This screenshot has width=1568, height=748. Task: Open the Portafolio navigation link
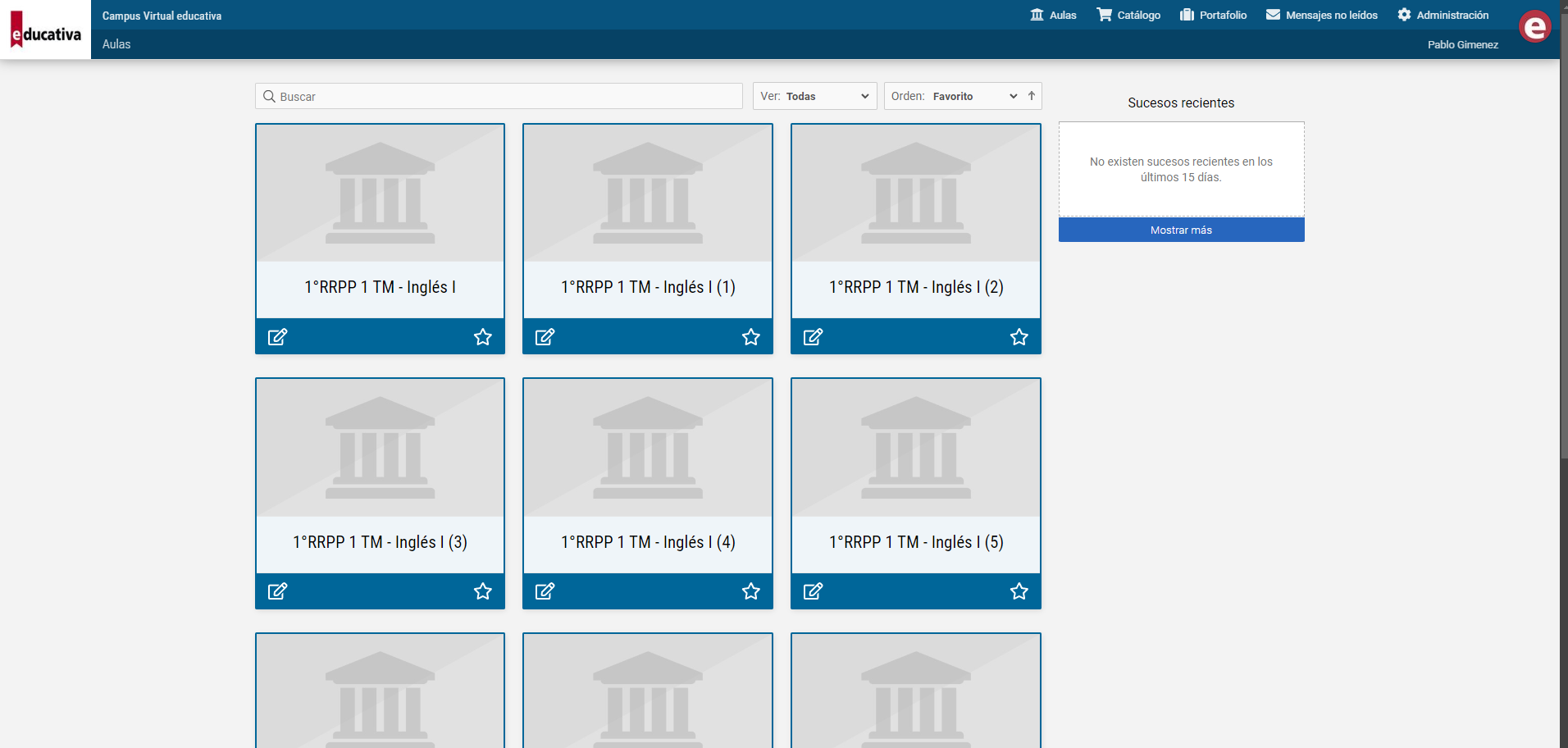[x=1214, y=15]
